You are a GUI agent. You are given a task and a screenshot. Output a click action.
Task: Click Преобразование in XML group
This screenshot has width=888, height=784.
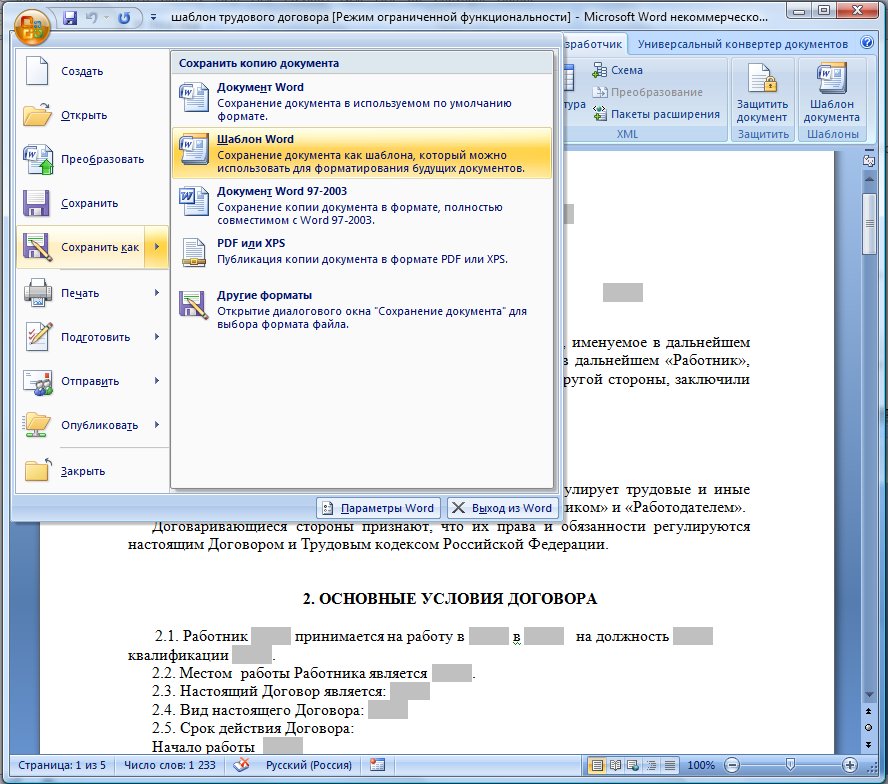coord(647,92)
